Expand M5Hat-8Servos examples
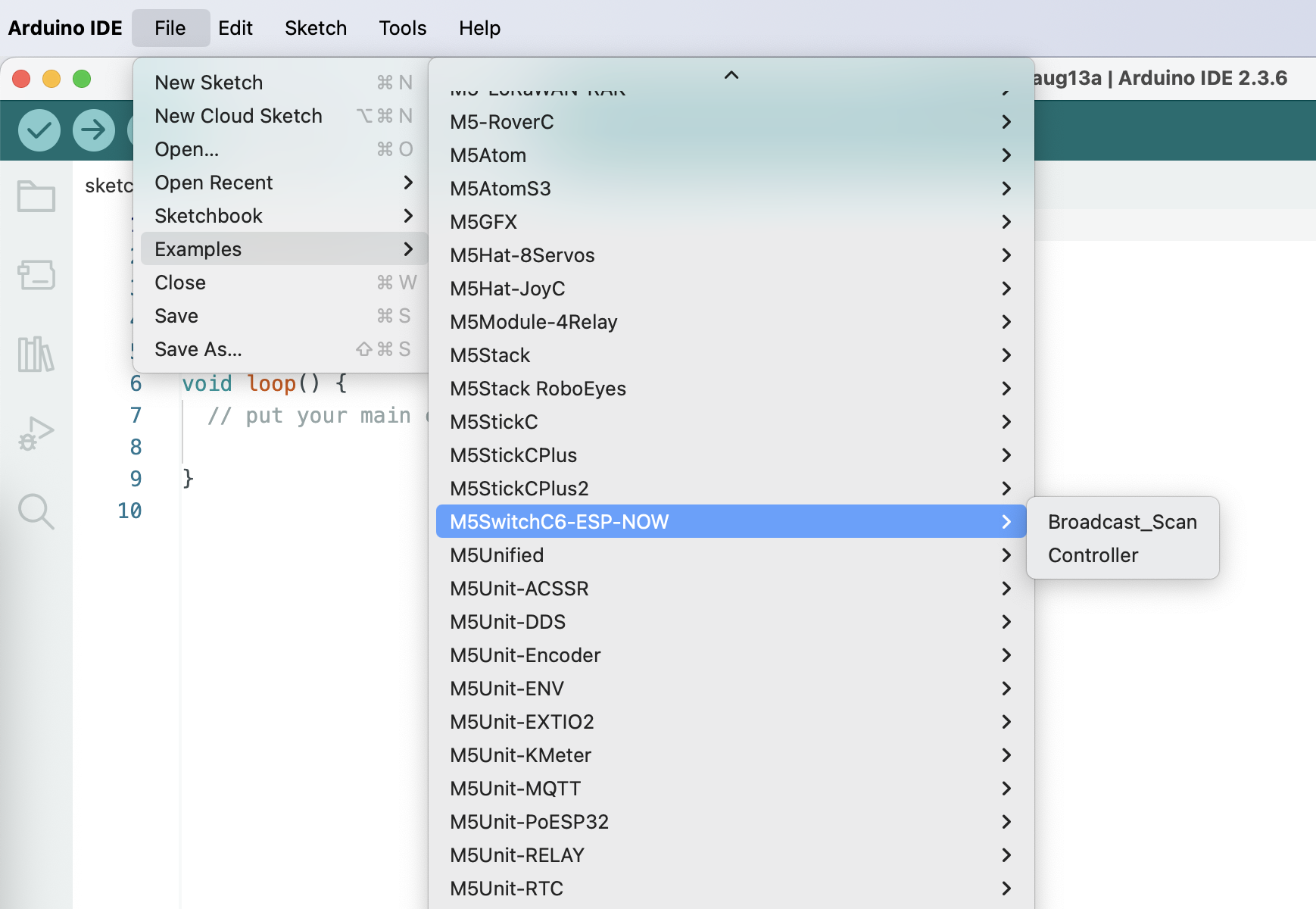The width and height of the screenshot is (1316, 909). click(731, 255)
